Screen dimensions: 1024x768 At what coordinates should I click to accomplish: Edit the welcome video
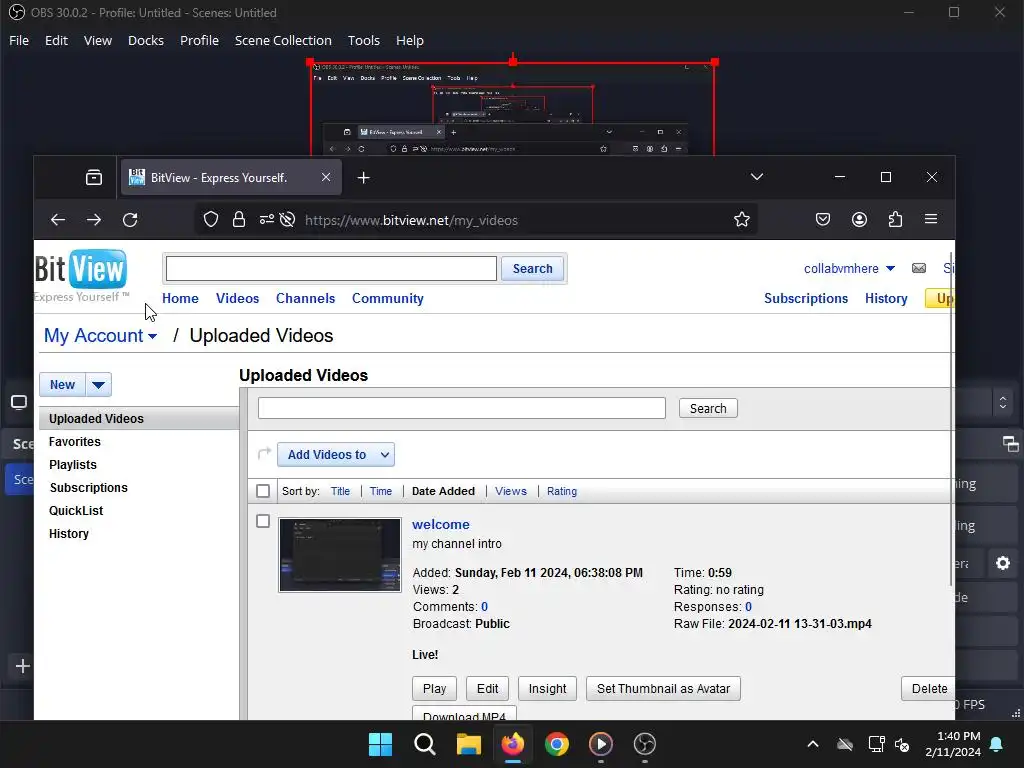pos(487,688)
